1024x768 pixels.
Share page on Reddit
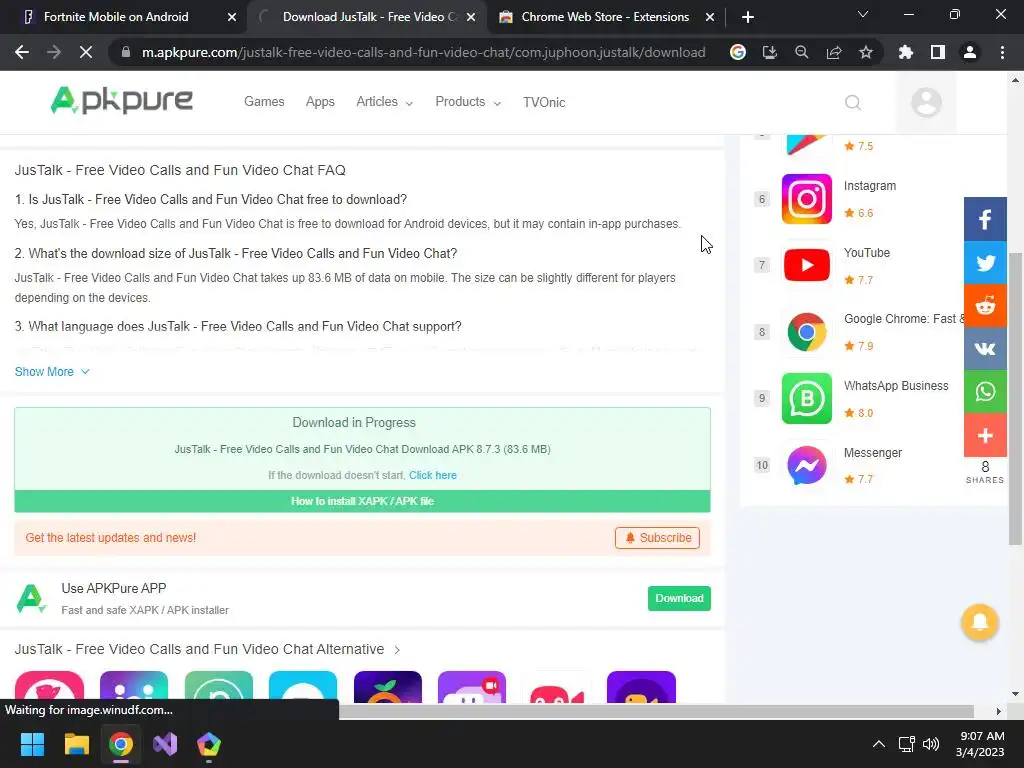[985, 306]
